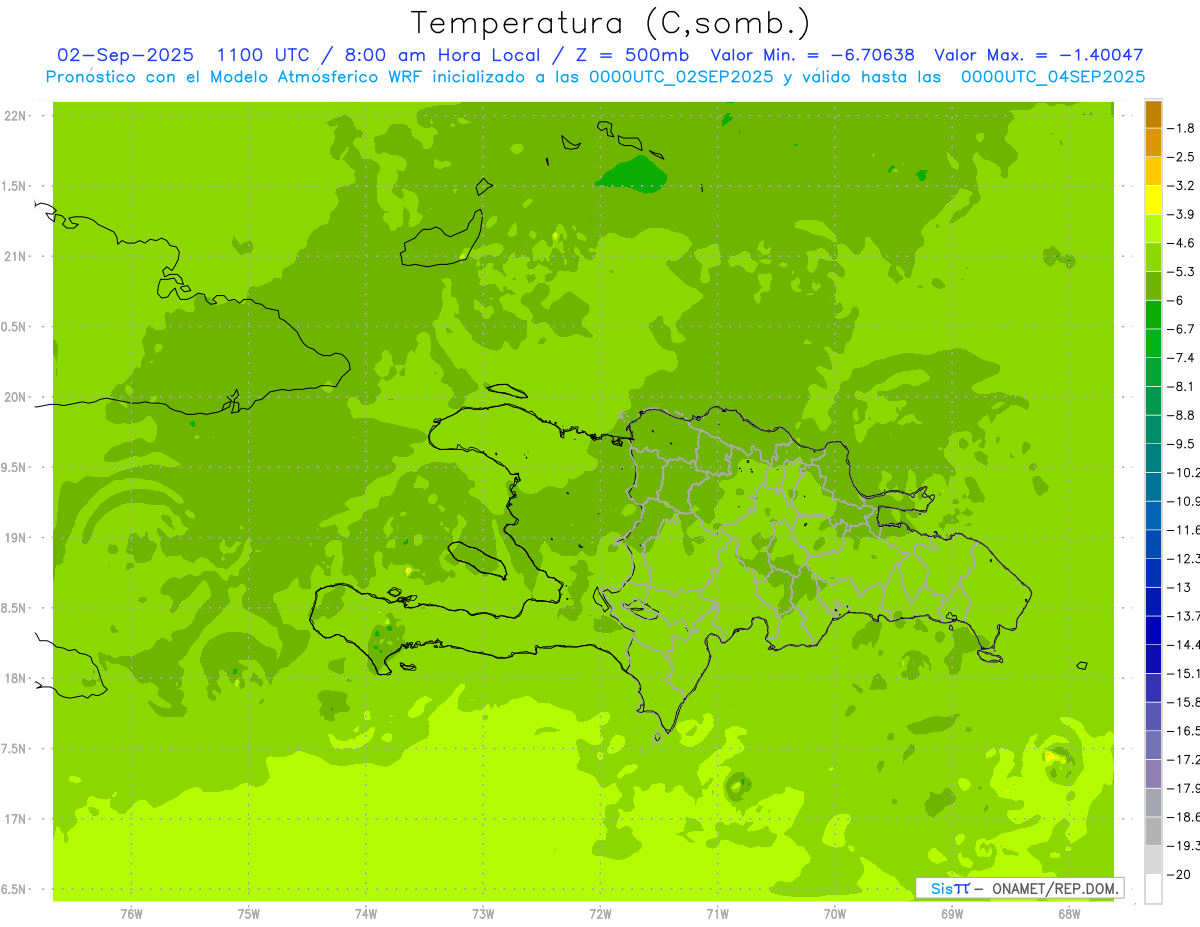1200x927 pixels.
Task: Click the "17N" latitude label
Action: click(17, 819)
